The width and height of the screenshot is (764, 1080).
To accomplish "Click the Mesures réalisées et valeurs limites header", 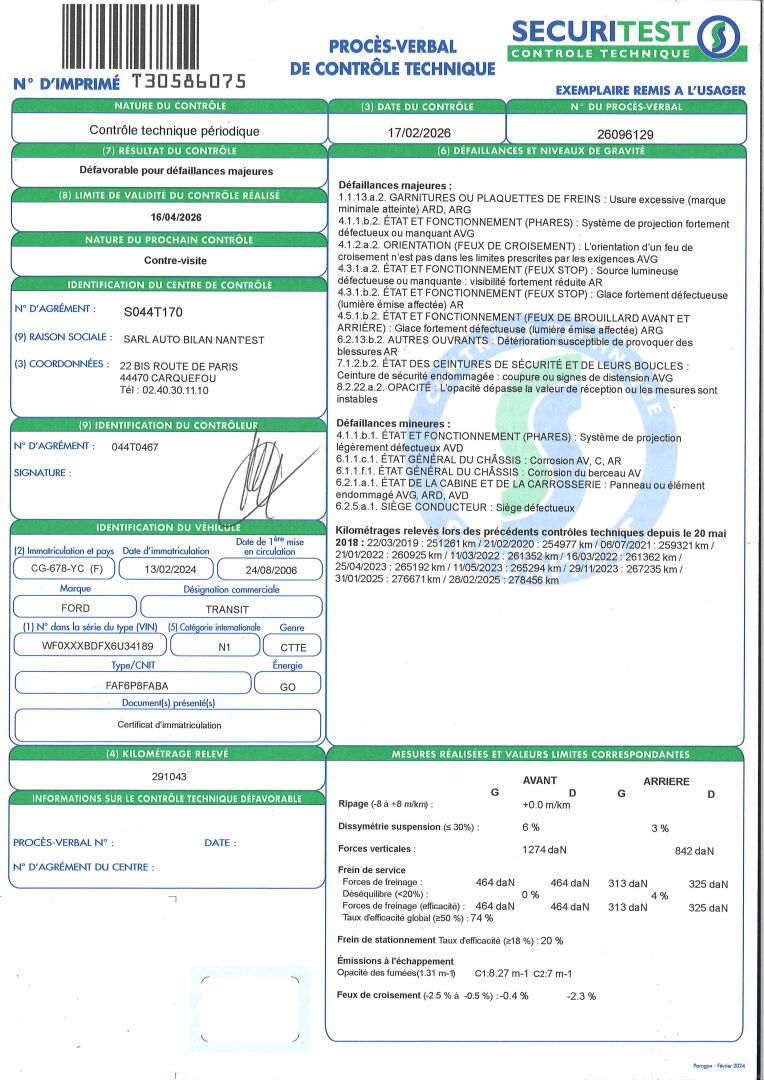I will [536, 754].
